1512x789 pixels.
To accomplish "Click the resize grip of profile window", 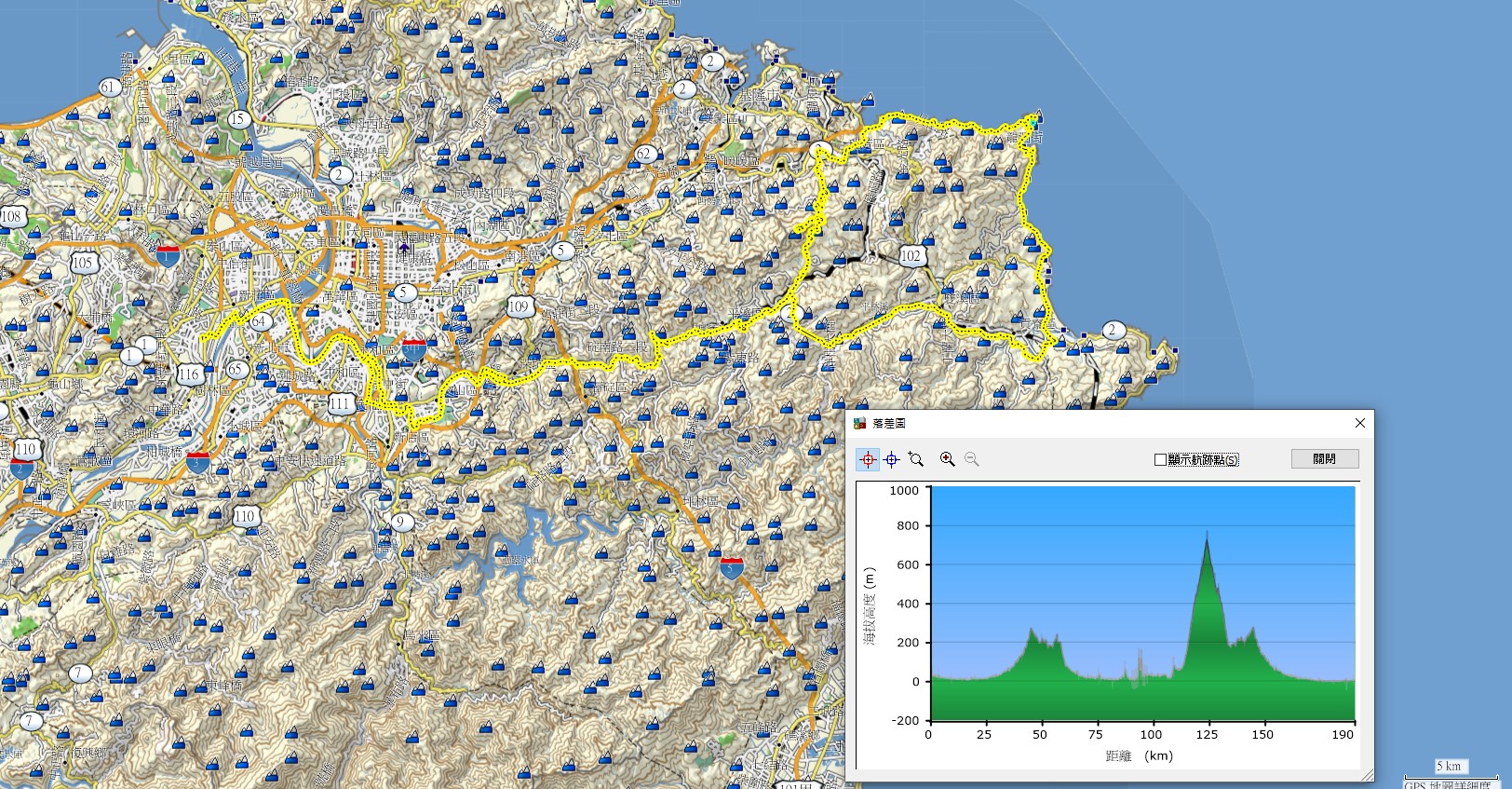I will [1367, 775].
